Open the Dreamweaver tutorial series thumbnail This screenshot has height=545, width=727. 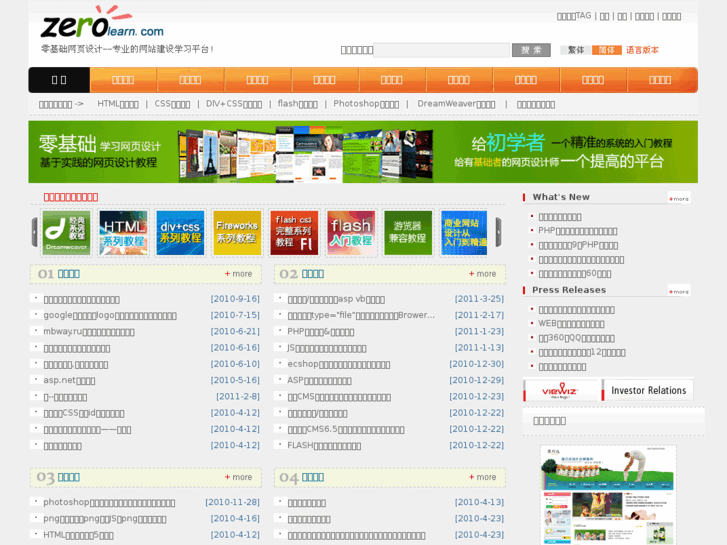67,232
